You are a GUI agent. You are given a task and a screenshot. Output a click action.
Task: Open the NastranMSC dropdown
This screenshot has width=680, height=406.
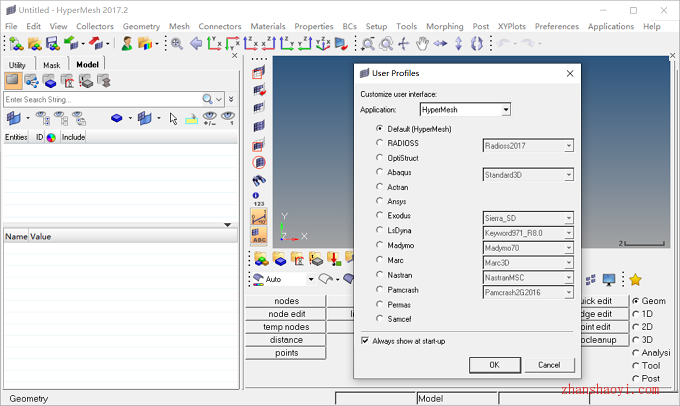(x=528, y=278)
